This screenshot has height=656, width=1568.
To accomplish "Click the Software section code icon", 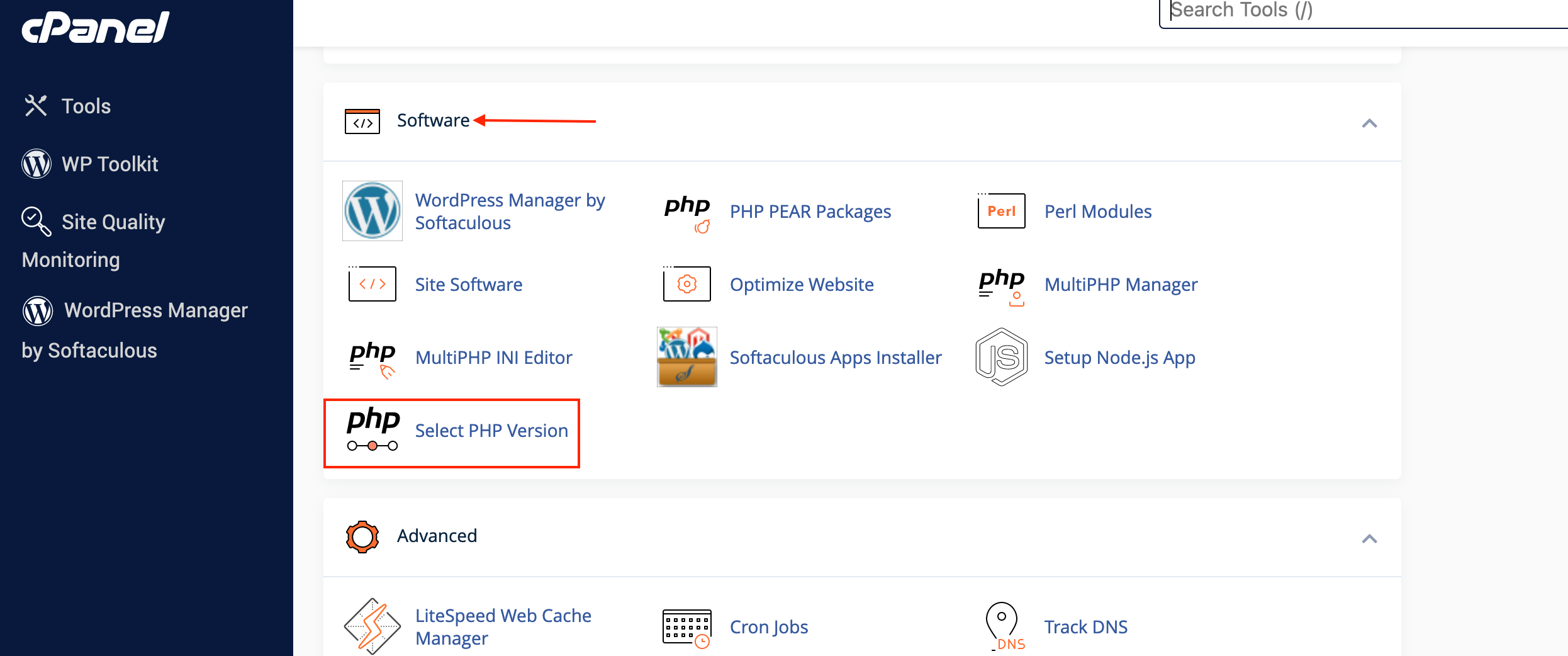I will 362,122.
